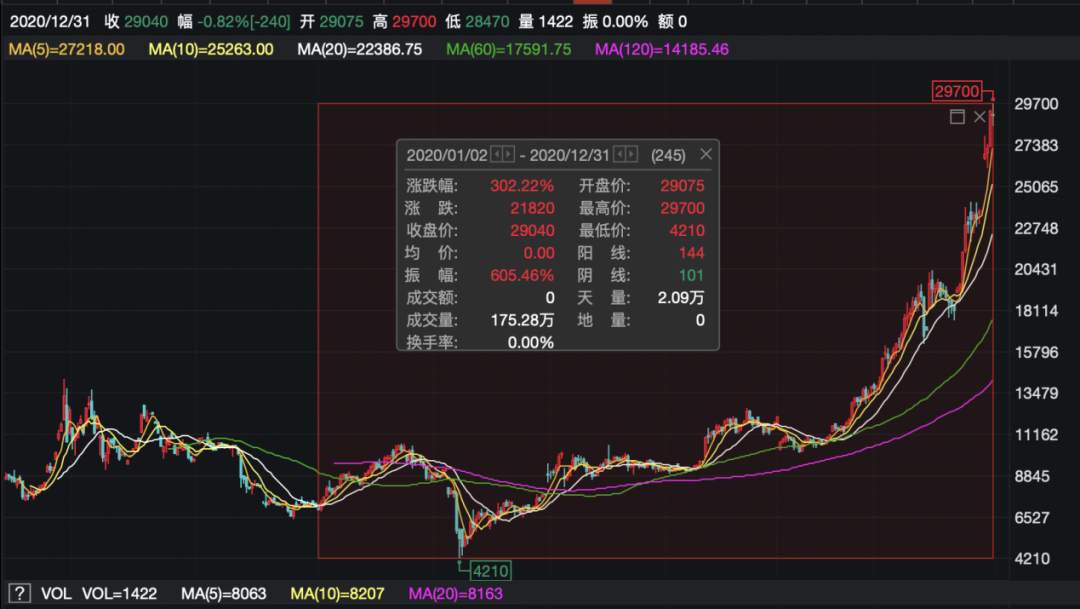Click the maximize square icon on the selection box
Screen dimensions: 1080x609
pyautogui.click(x=956, y=116)
